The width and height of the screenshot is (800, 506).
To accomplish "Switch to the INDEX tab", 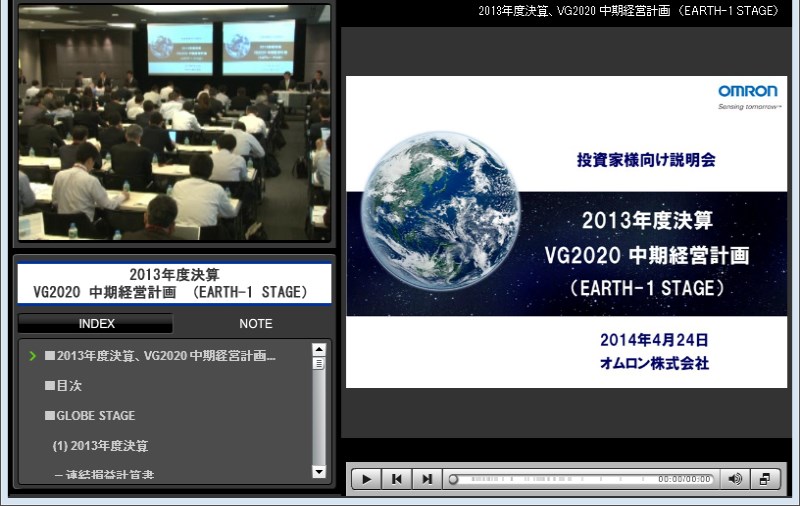I will point(95,323).
